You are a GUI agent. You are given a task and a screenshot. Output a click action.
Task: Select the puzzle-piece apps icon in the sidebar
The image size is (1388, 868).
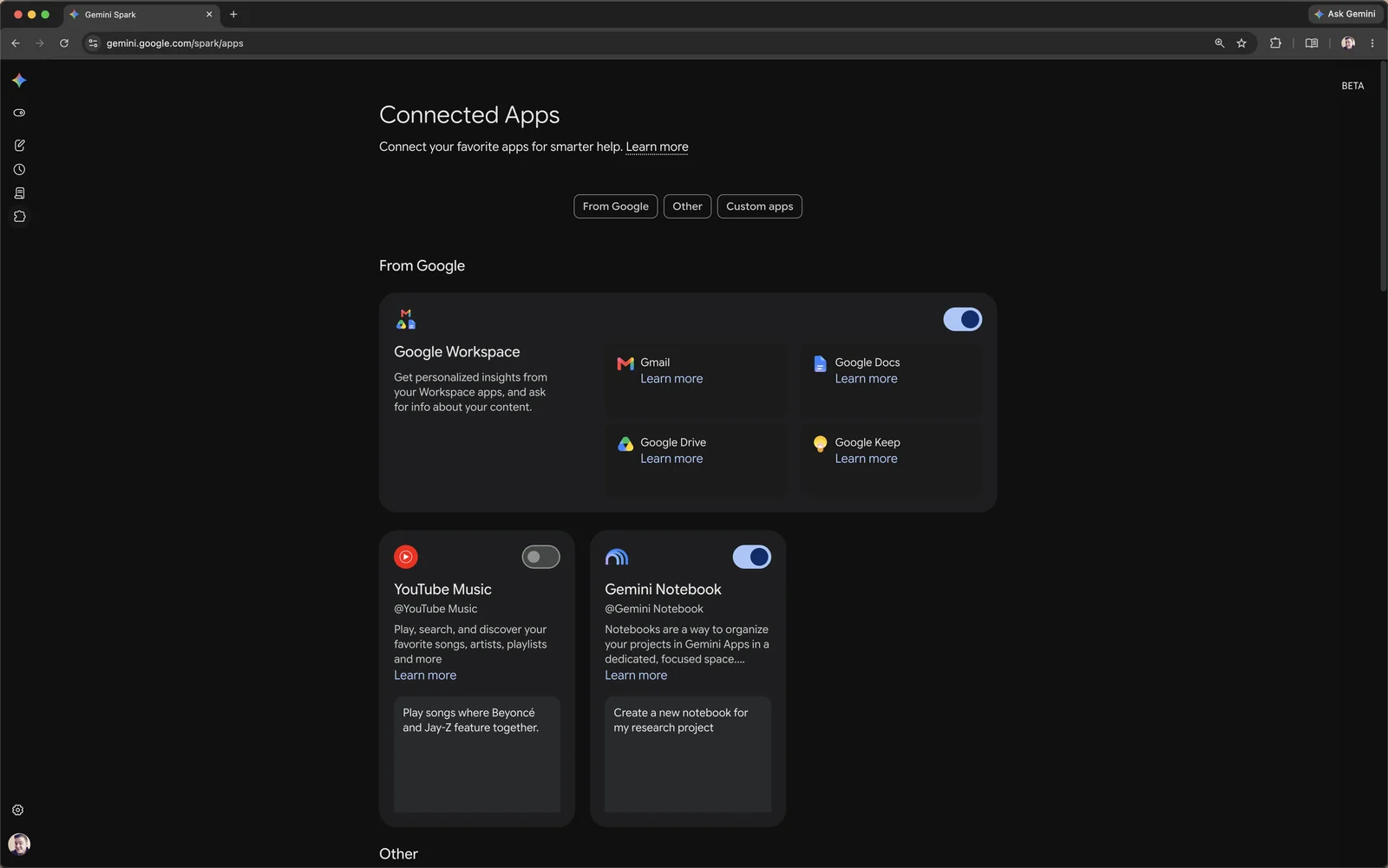coord(19,217)
